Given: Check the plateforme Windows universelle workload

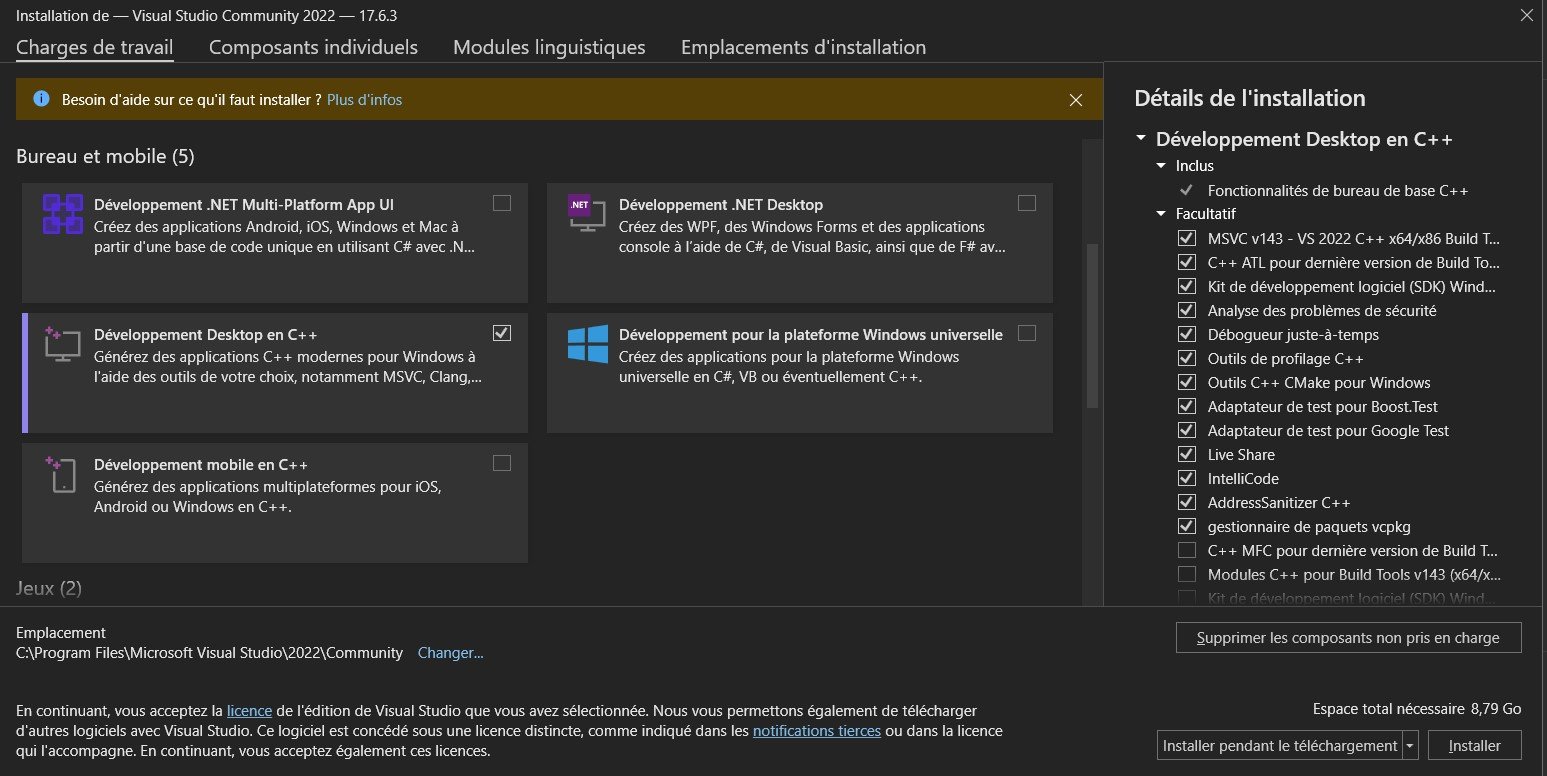Looking at the screenshot, I should point(1027,333).
